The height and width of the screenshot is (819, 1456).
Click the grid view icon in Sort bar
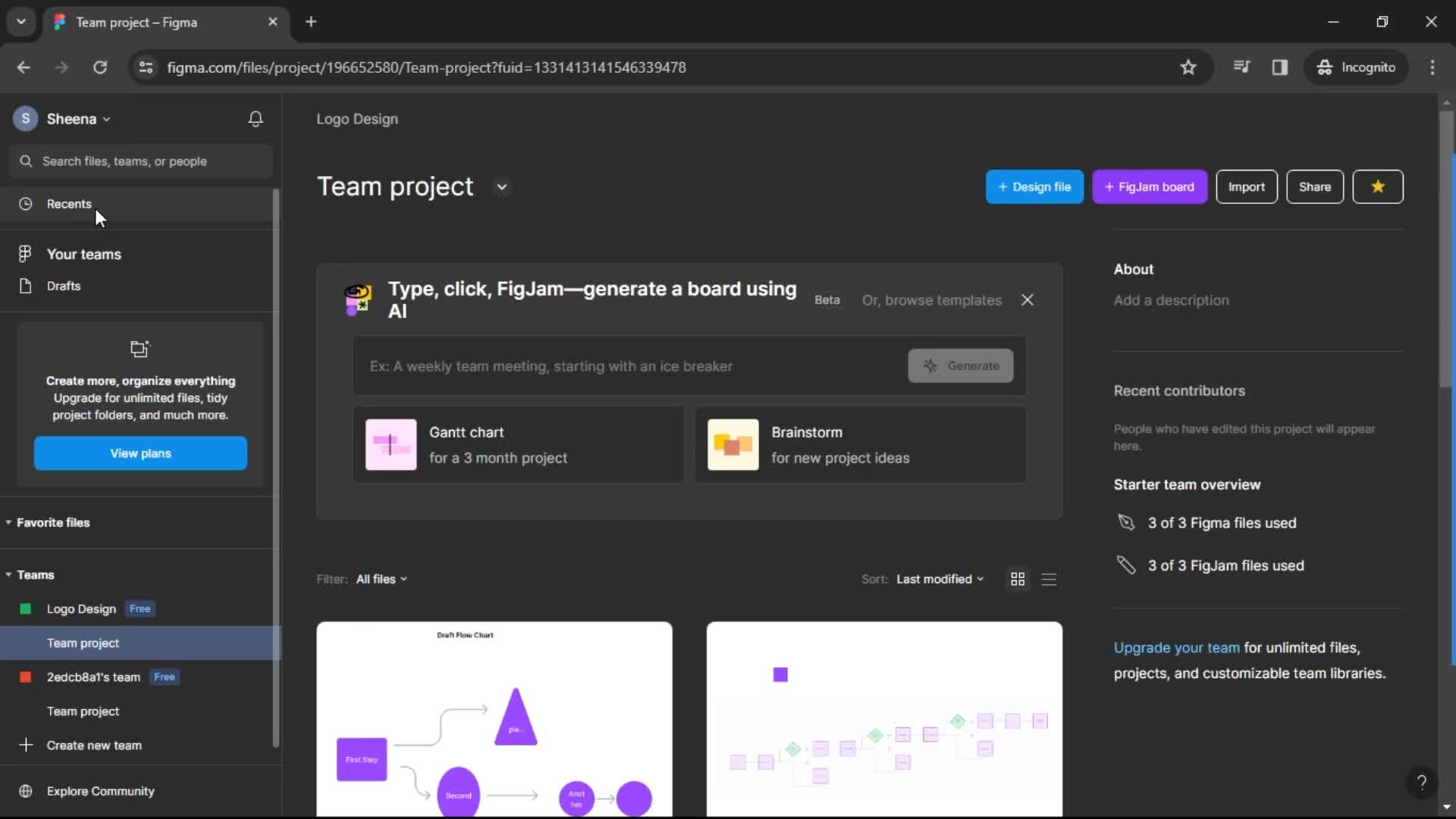pyautogui.click(x=1018, y=578)
